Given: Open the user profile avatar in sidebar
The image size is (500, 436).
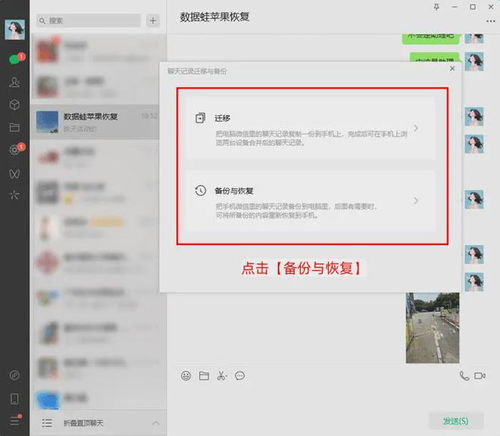Looking at the screenshot, I should [15, 30].
